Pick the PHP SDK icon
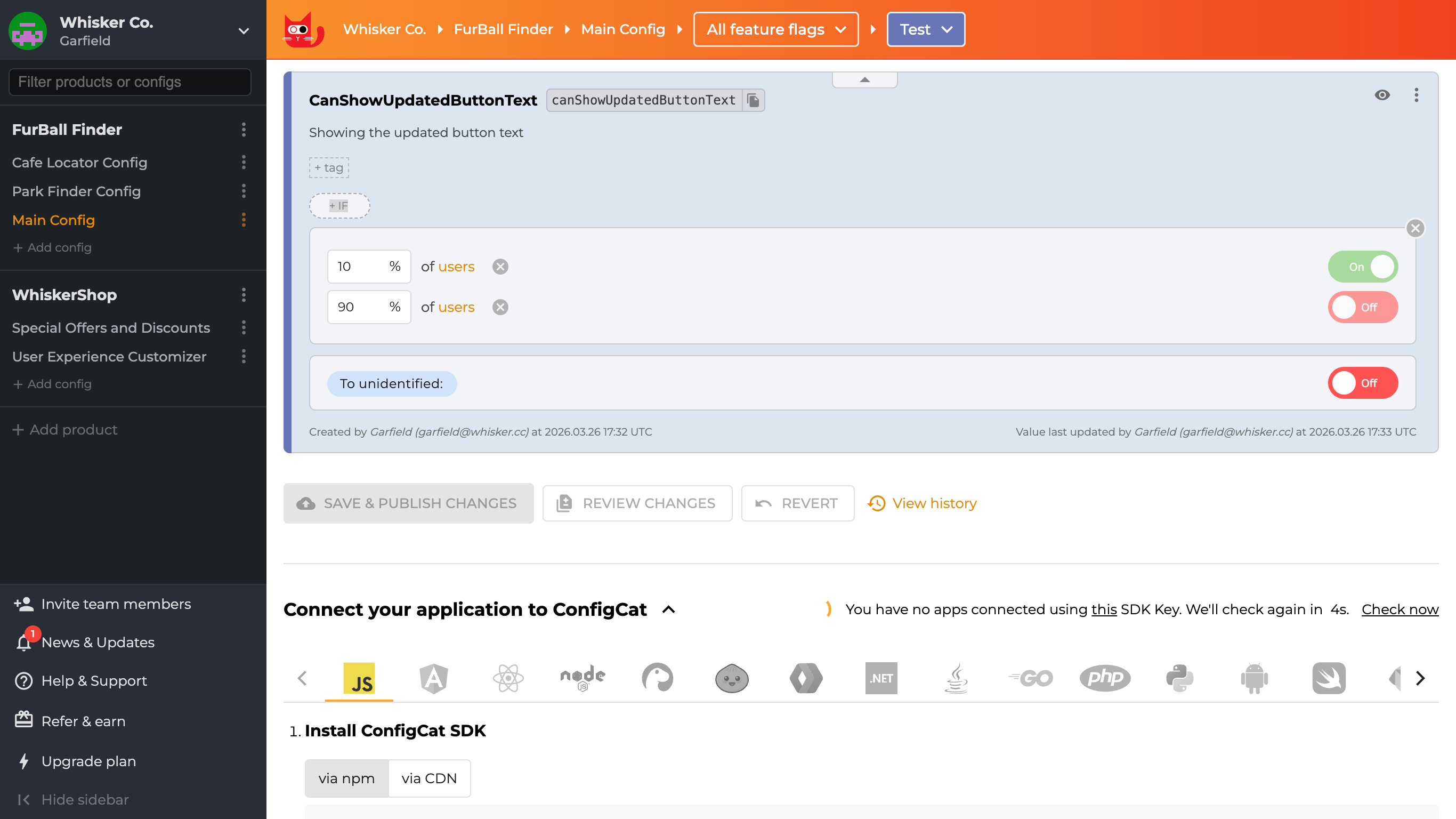 click(1104, 678)
